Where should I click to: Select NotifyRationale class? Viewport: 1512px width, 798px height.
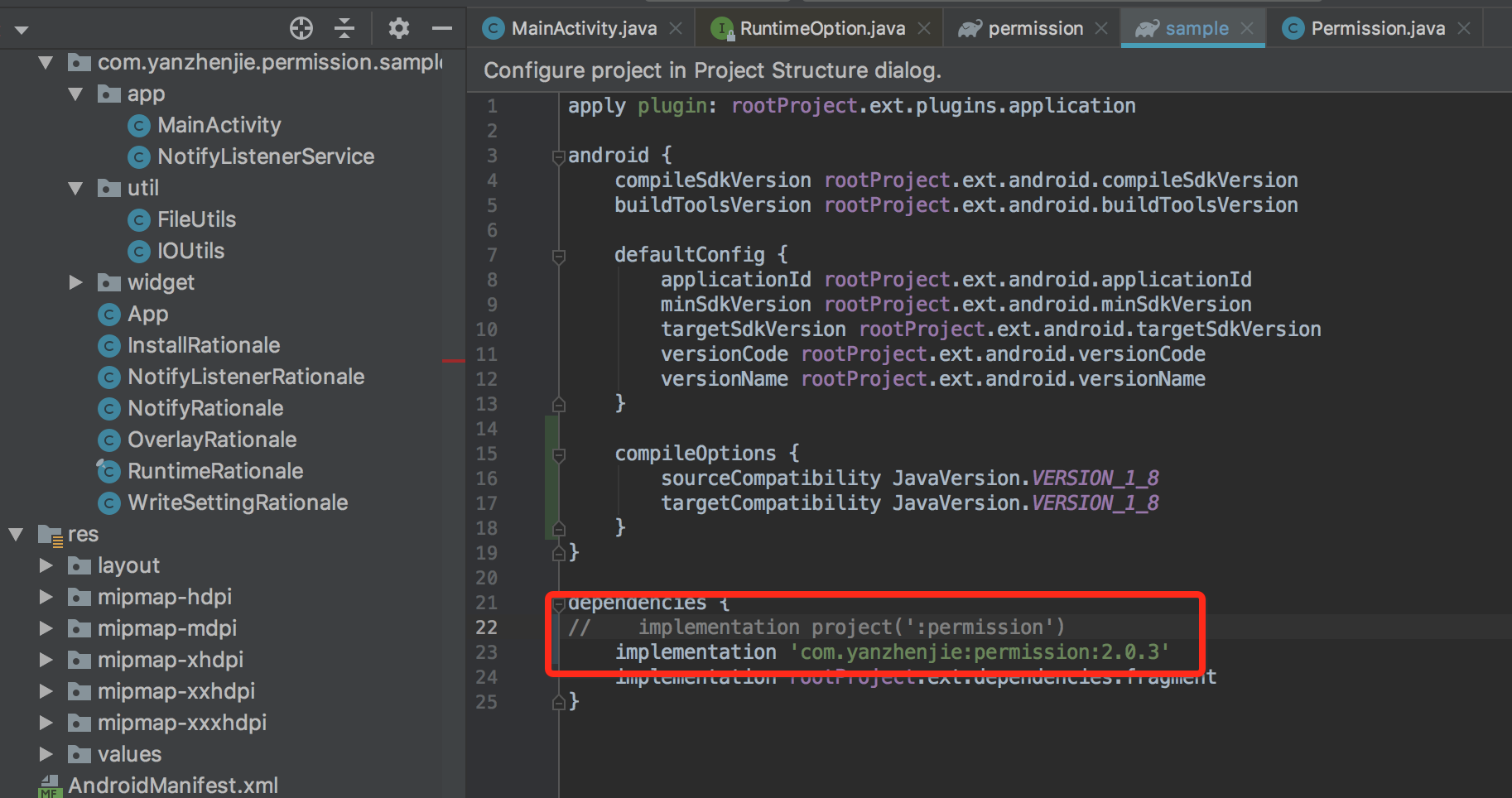(205, 408)
